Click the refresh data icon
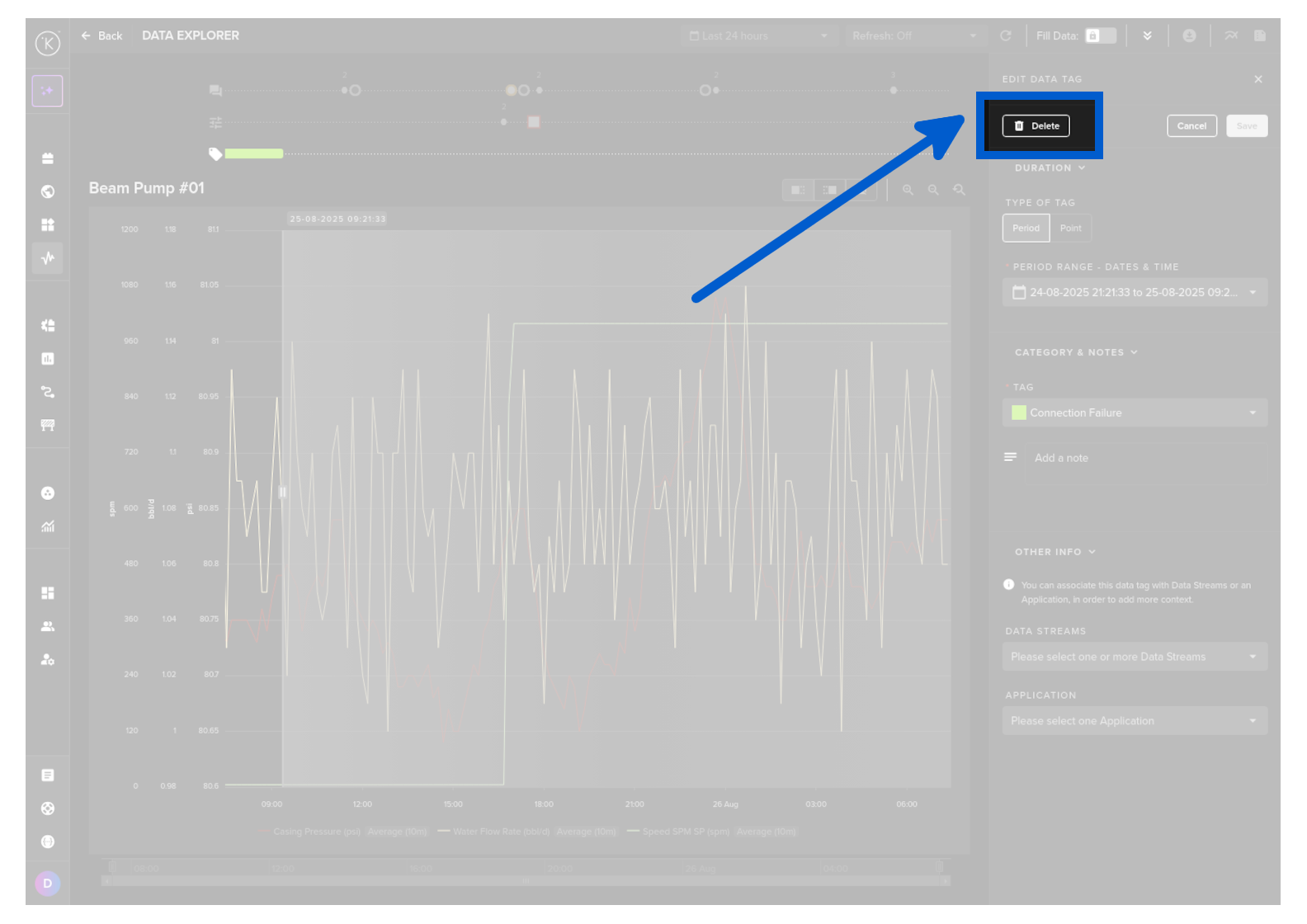Screen dimensions: 1307x924 click(1005, 35)
